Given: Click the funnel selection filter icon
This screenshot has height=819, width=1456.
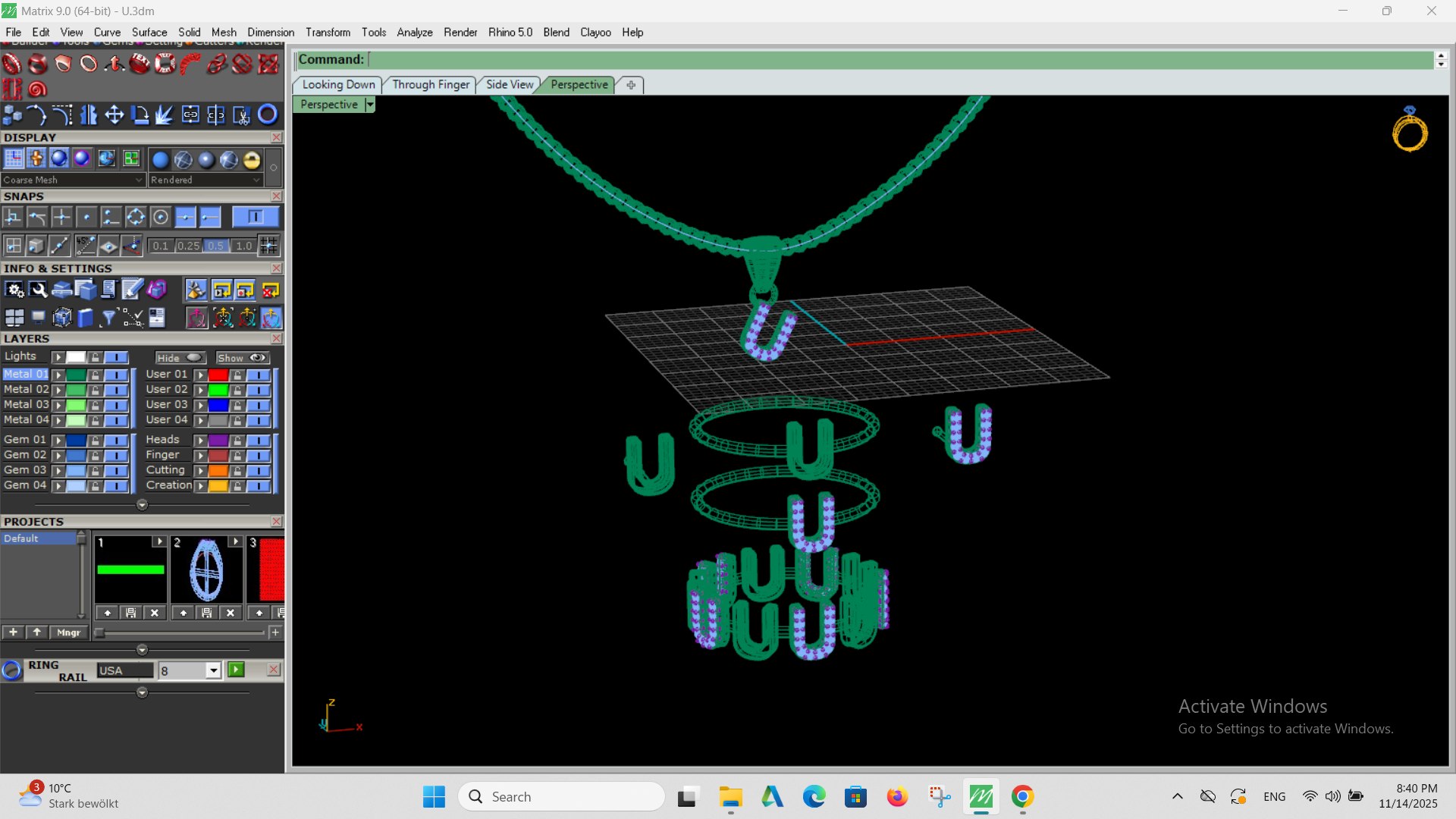Looking at the screenshot, I should (108, 317).
